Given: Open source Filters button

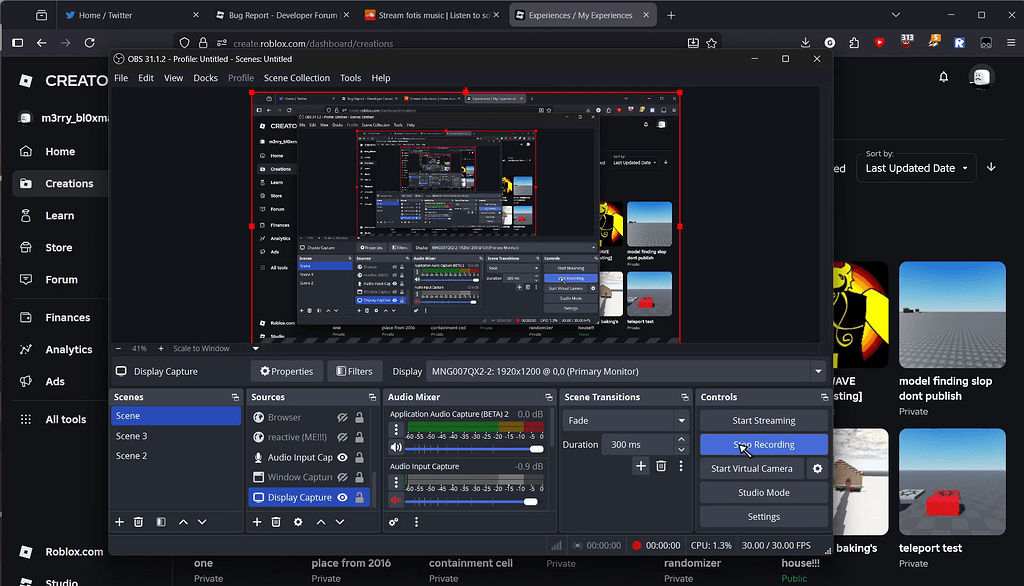Looking at the screenshot, I should [354, 371].
